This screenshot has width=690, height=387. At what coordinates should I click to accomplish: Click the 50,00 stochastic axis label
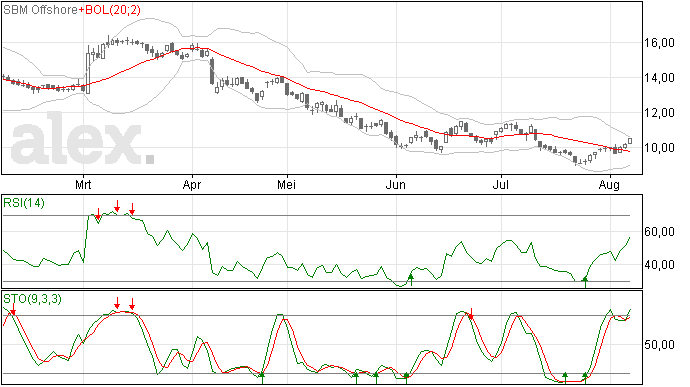[659, 345]
